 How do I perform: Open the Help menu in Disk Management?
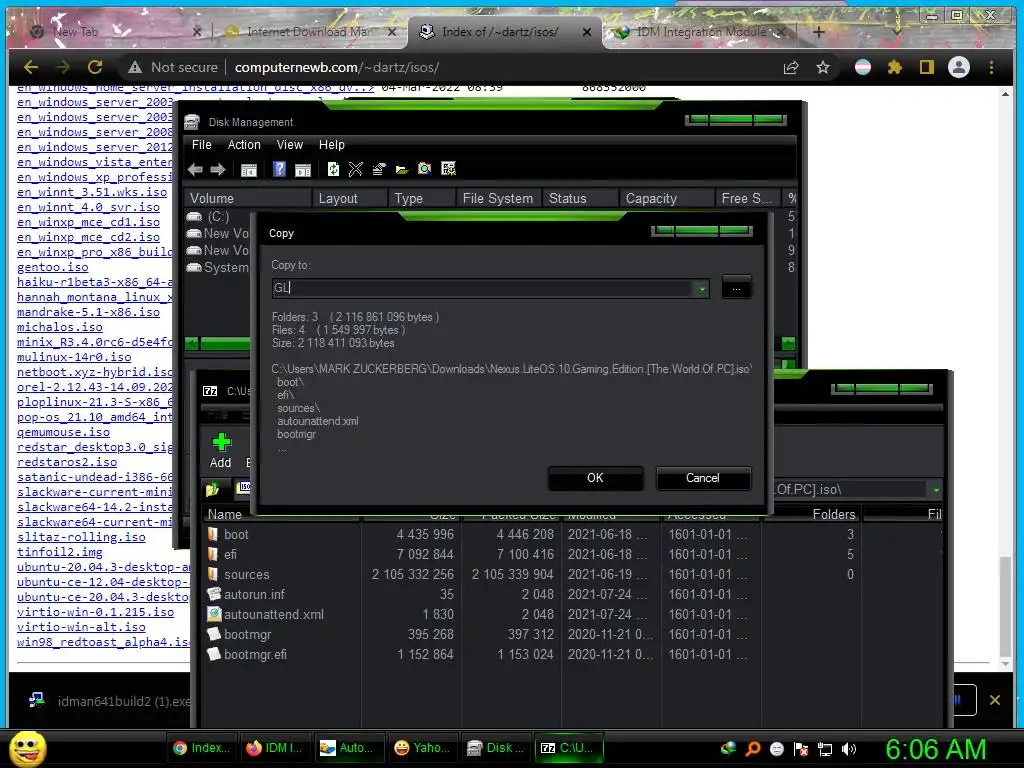pos(331,145)
